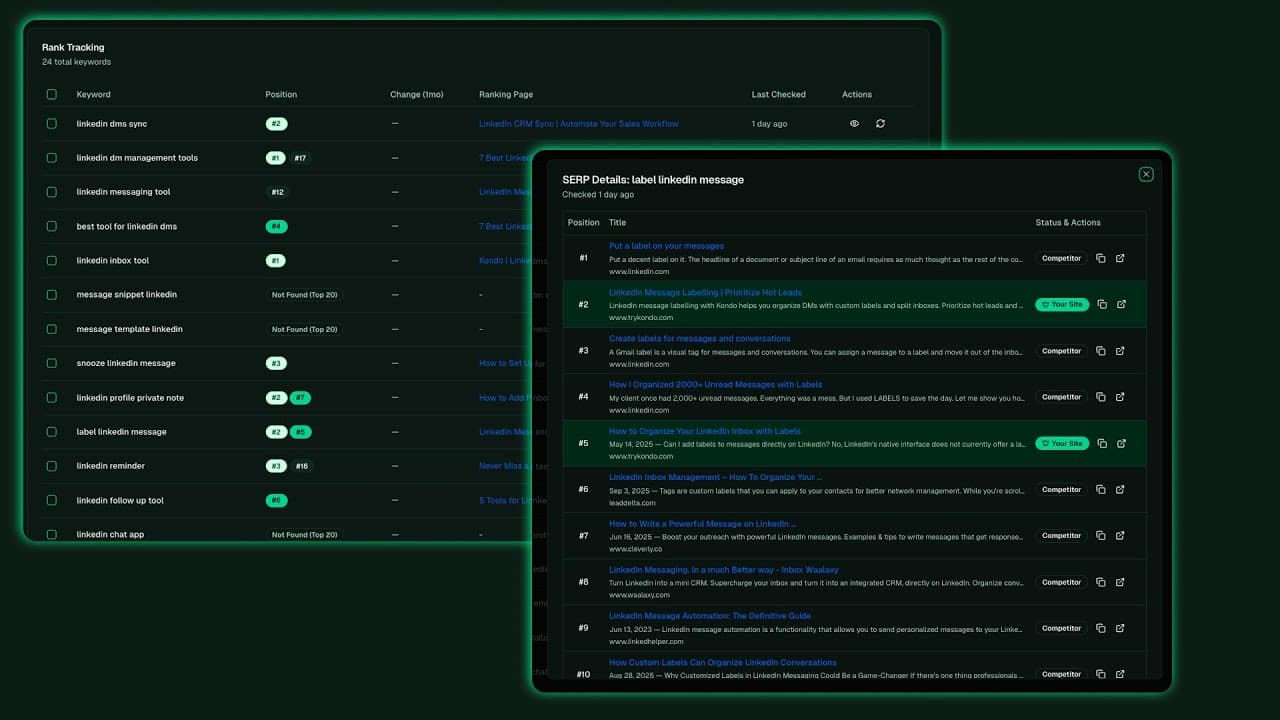This screenshot has width=1280, height=720.
Task: Copy URL of SERP result #8
Action: point(1100,582)
